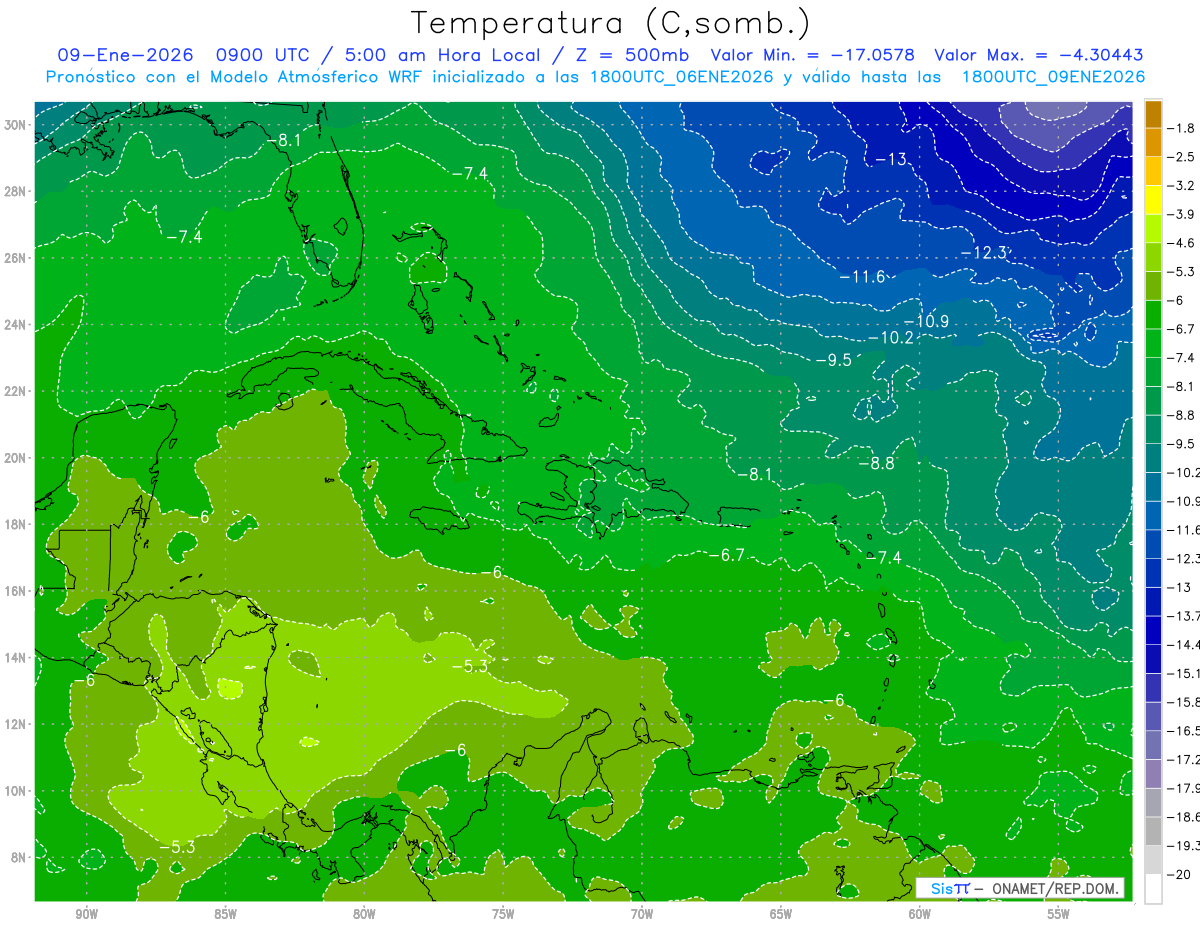Click the '28N' latitude axis label
Viewport: 1200px width, 927px height.
click(x=17, y=192)
